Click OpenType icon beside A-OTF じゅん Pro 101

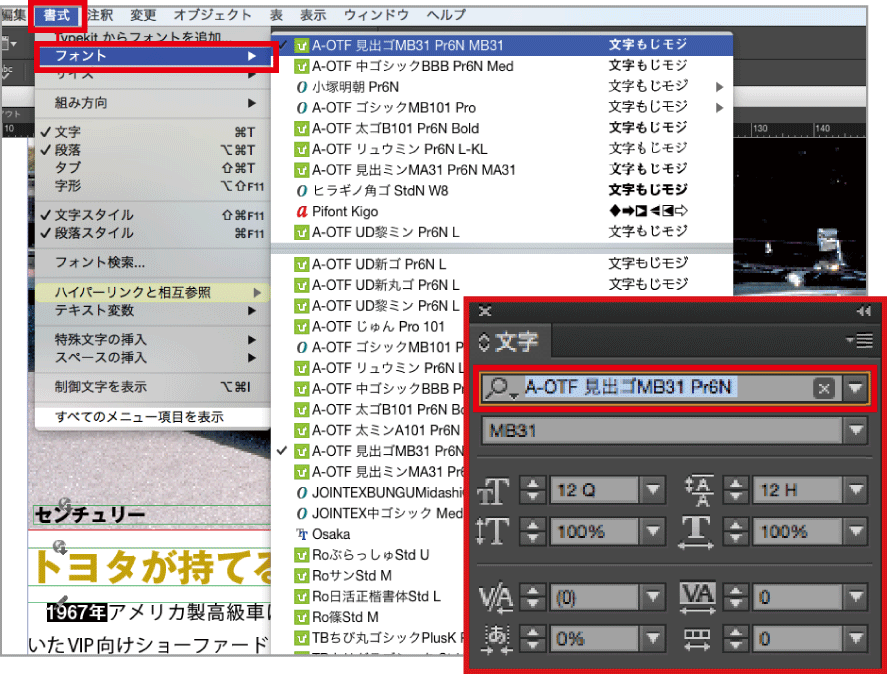(x=302, y=327)
